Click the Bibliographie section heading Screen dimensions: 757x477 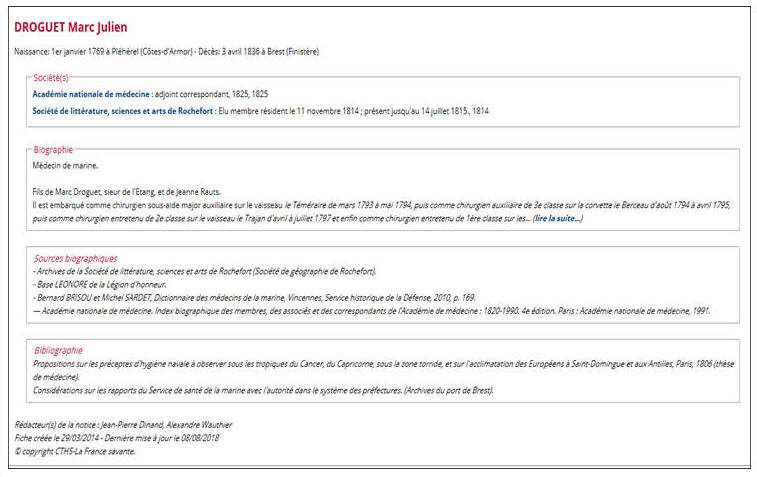[x=58, y=351]
